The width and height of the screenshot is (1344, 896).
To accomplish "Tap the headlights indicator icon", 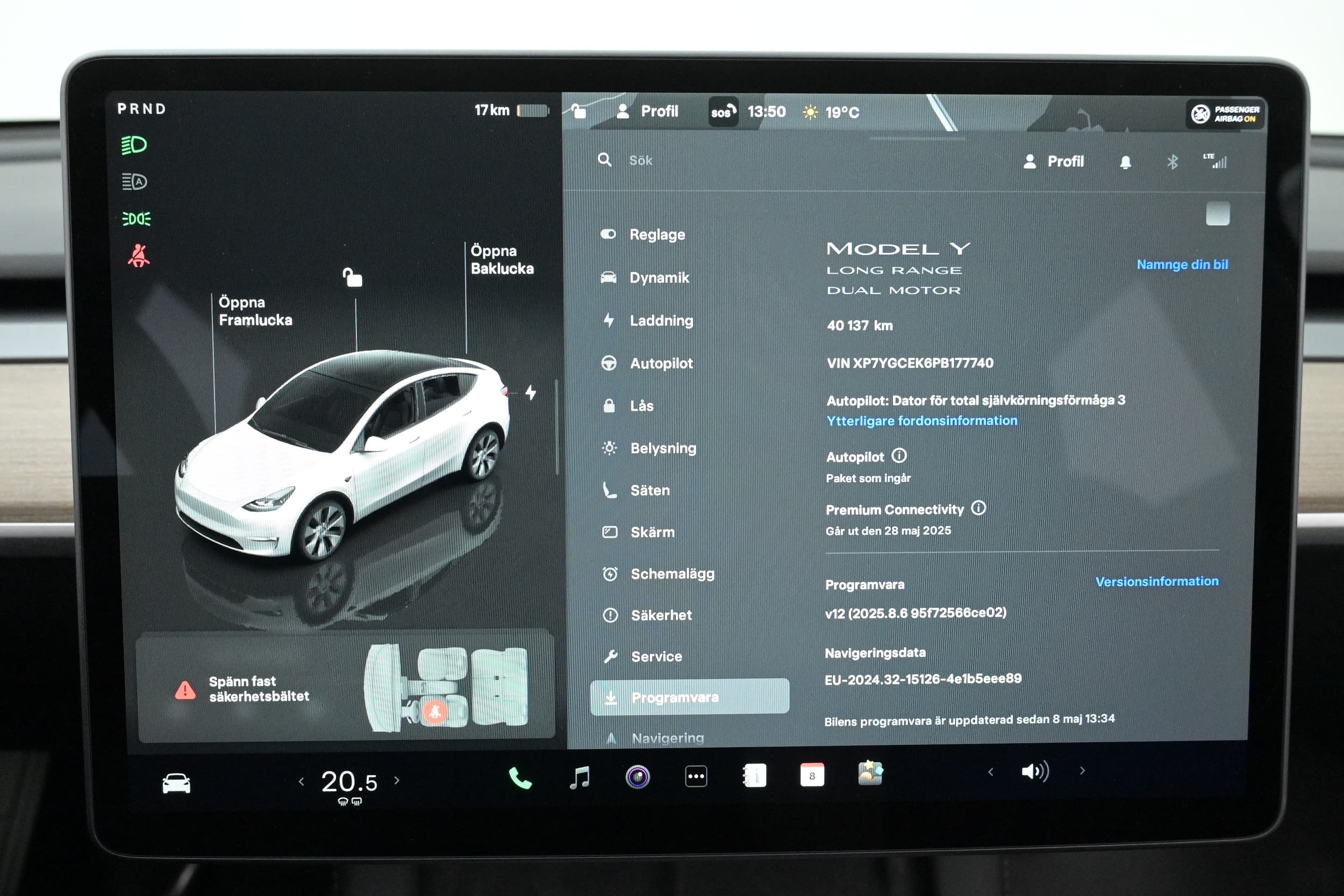I will [134, 145].
